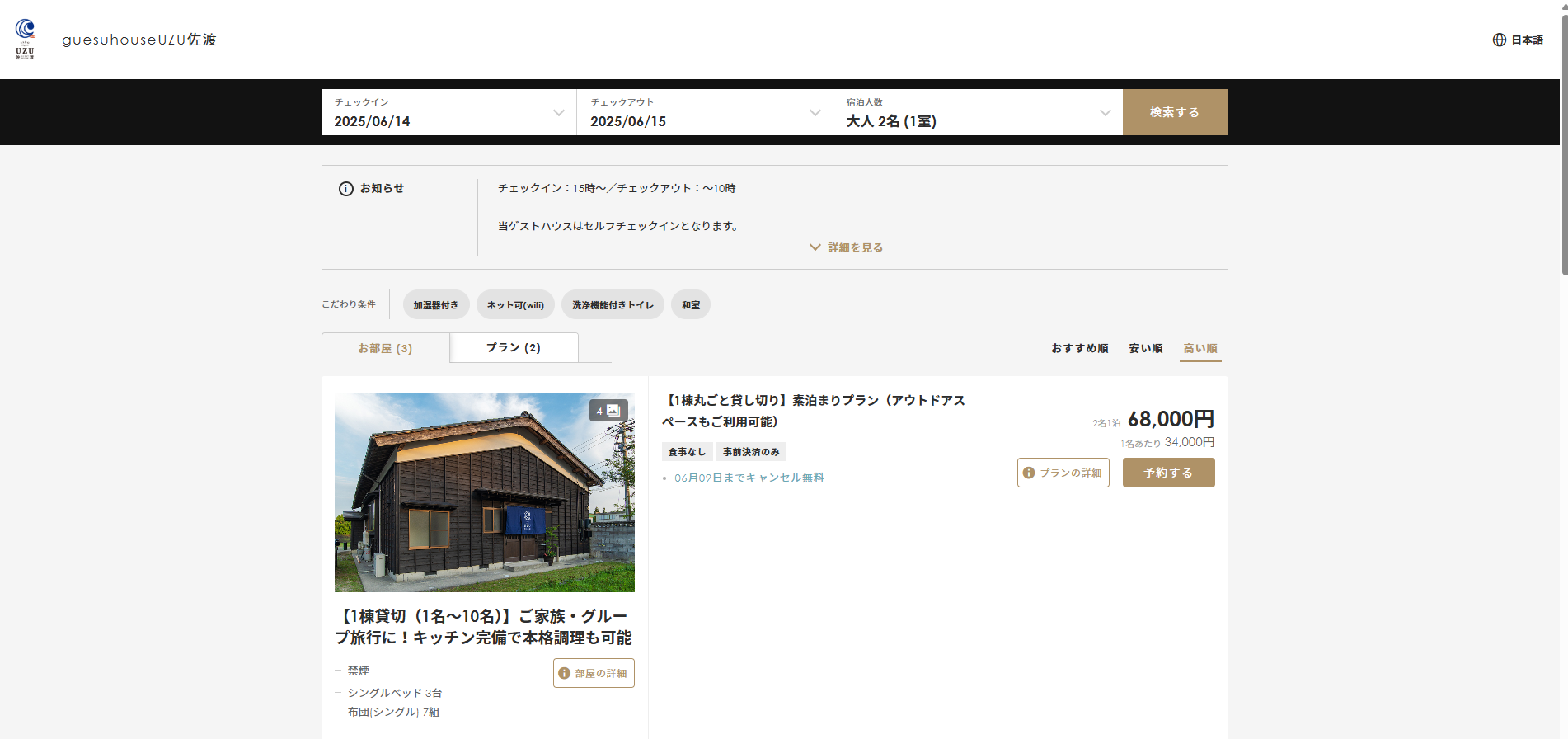Click 06月09日までキャンセル無料 text
This screenshot has height=739, width=1568.
(x=749, y=478)
